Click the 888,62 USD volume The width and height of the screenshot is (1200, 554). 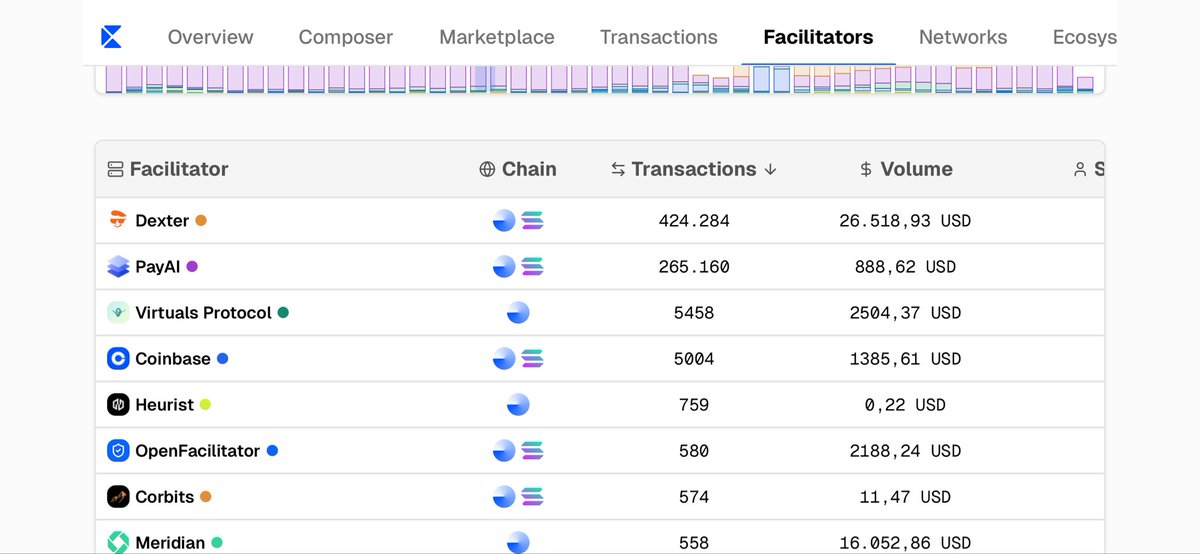pyautogui.click(x=905, y=267)
